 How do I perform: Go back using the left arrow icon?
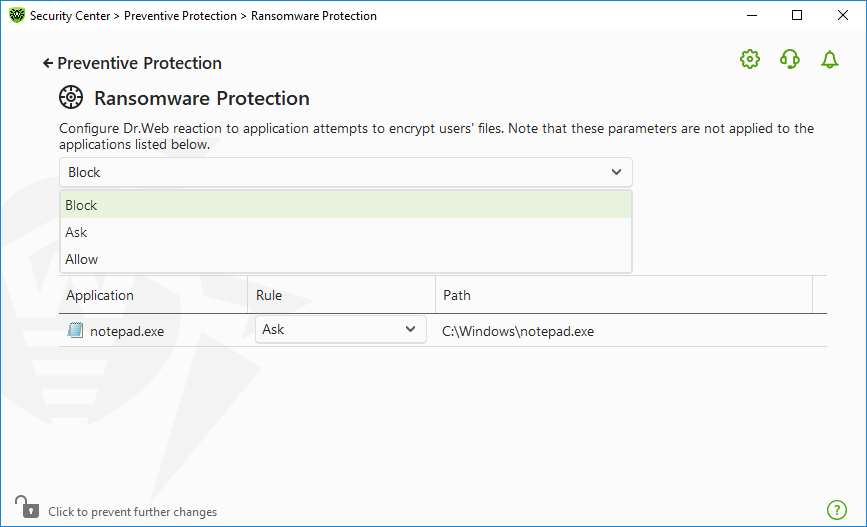tap(48, 64)
